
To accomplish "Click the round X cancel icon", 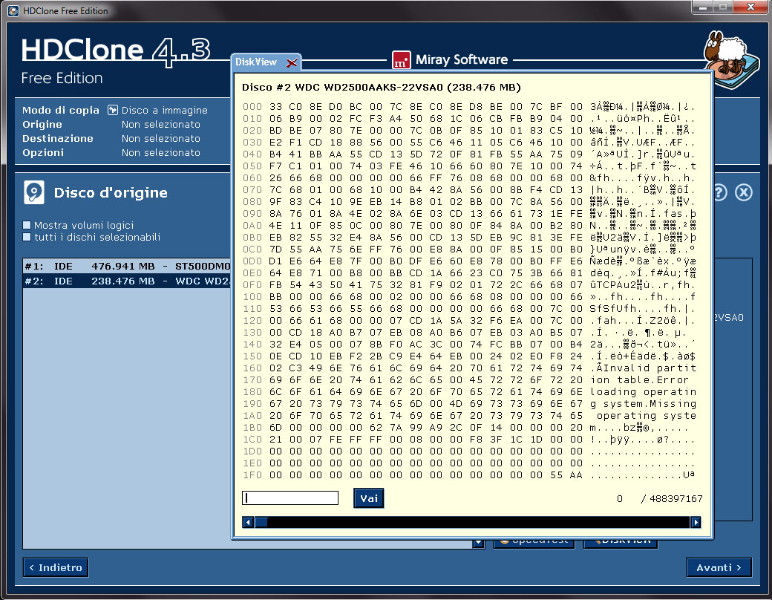I will tap(743, 192).
